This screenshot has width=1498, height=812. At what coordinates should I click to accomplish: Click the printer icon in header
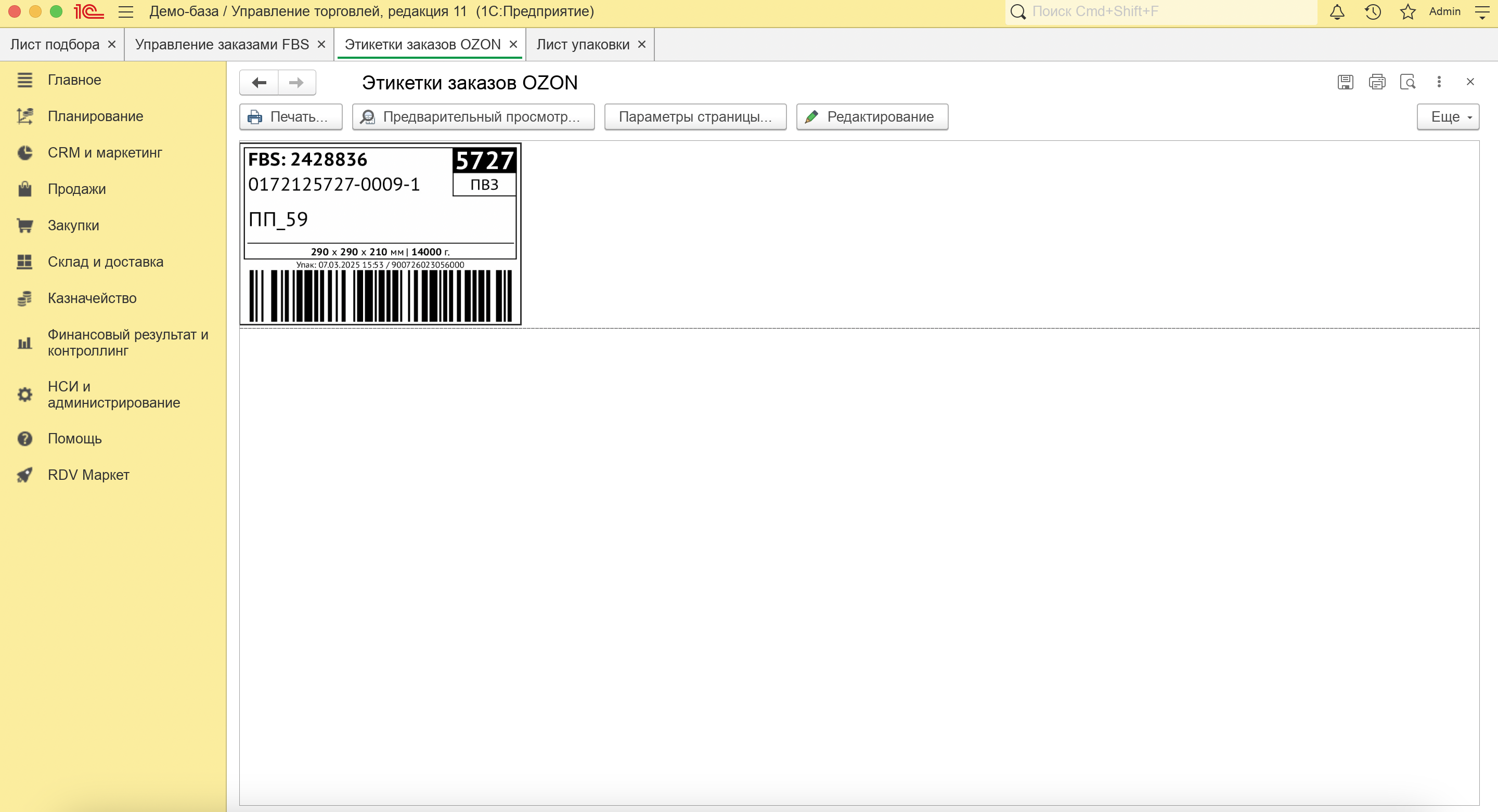1376,82
